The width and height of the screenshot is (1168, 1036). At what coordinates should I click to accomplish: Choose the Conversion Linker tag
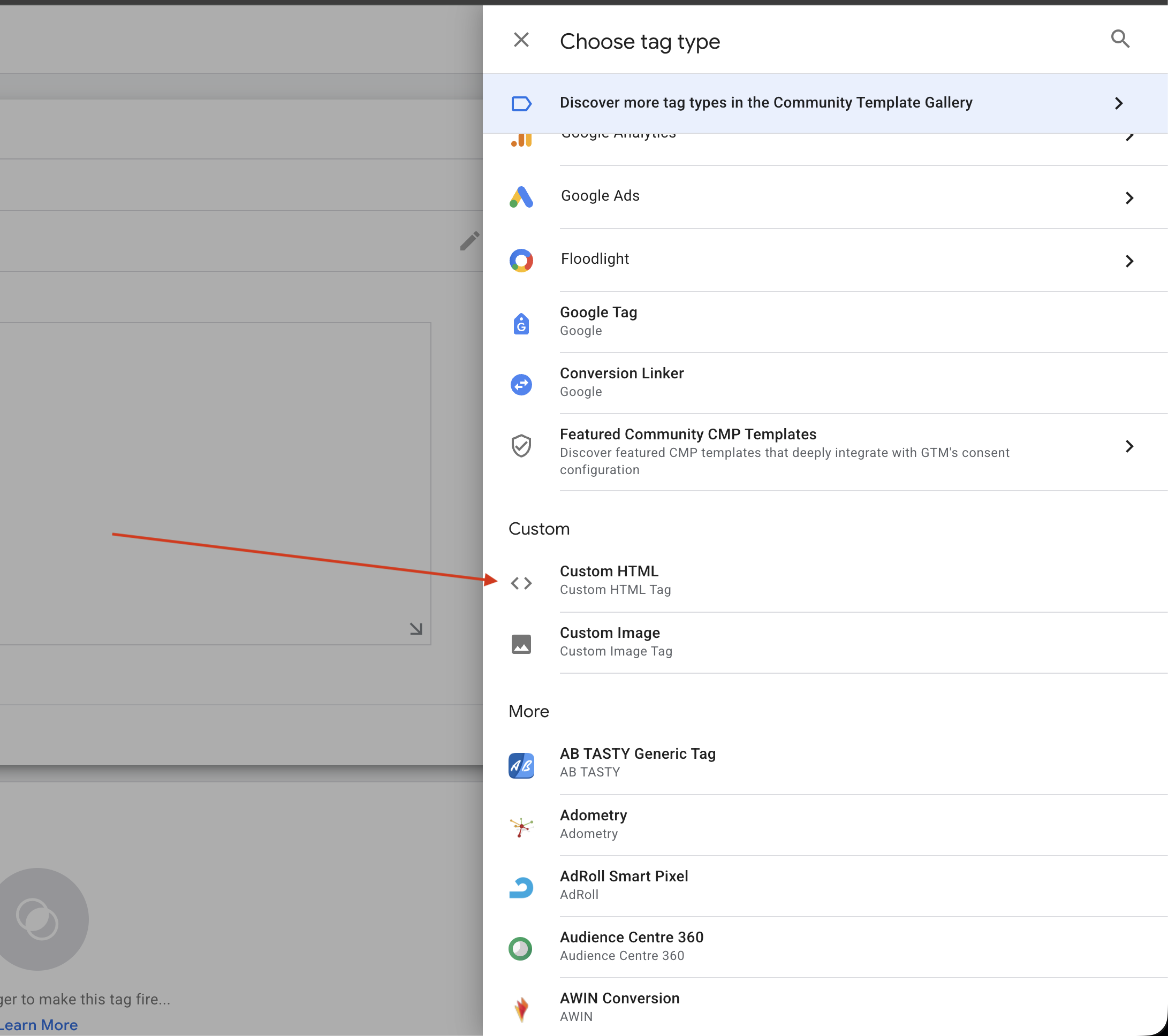(x=825, y=384)
